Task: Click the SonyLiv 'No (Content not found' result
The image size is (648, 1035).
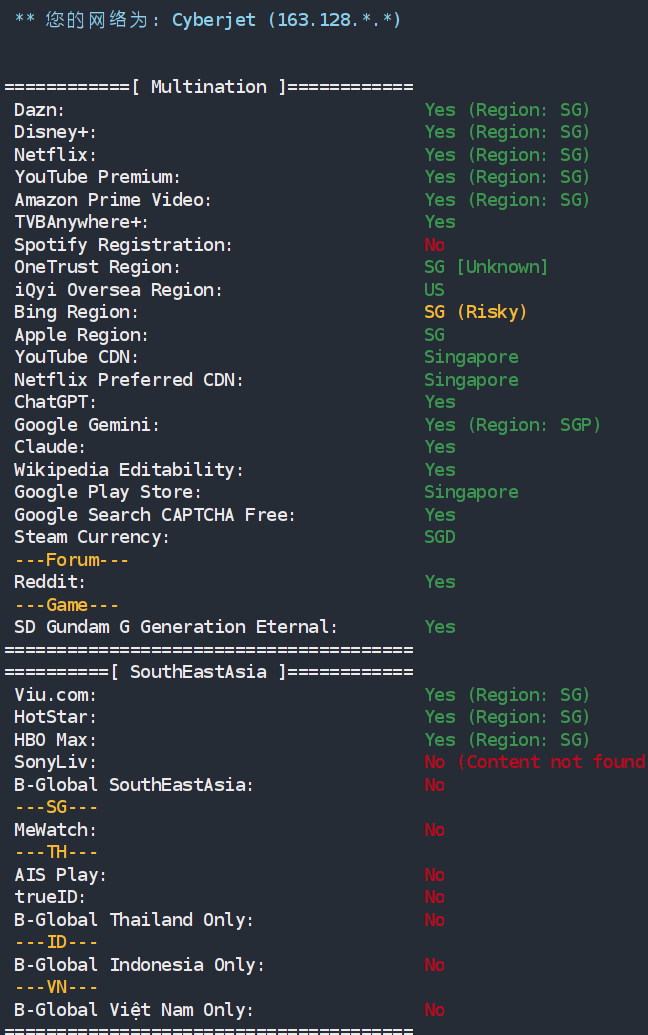Action: [534, 762]
